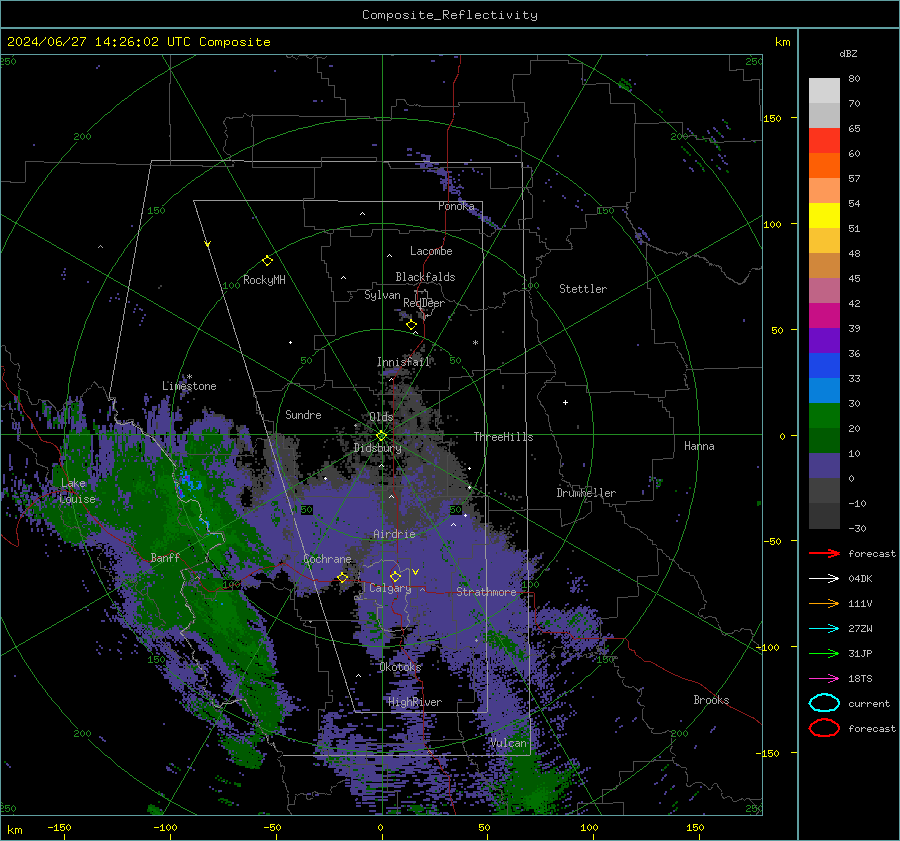Click the Lacombe label
The width and height of the screenshot is (900, 841).
coord(431,251)
